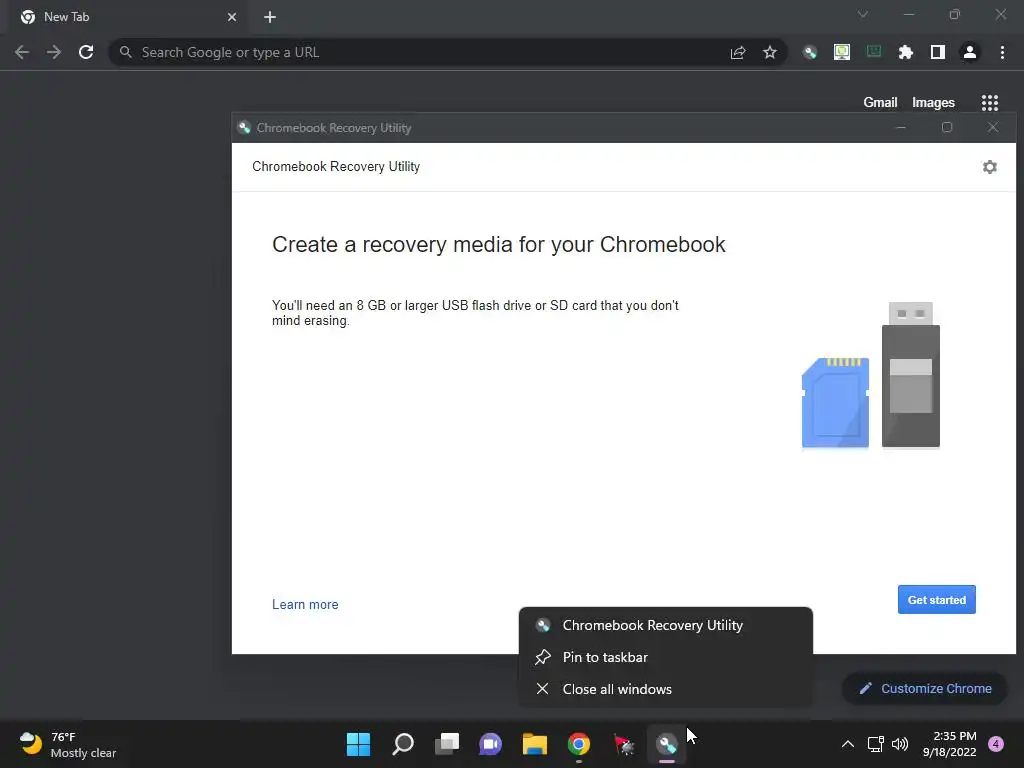Go forward in Chrome navigation
The height and width of the screenshot is (768, 1024).
click(54, 52)
